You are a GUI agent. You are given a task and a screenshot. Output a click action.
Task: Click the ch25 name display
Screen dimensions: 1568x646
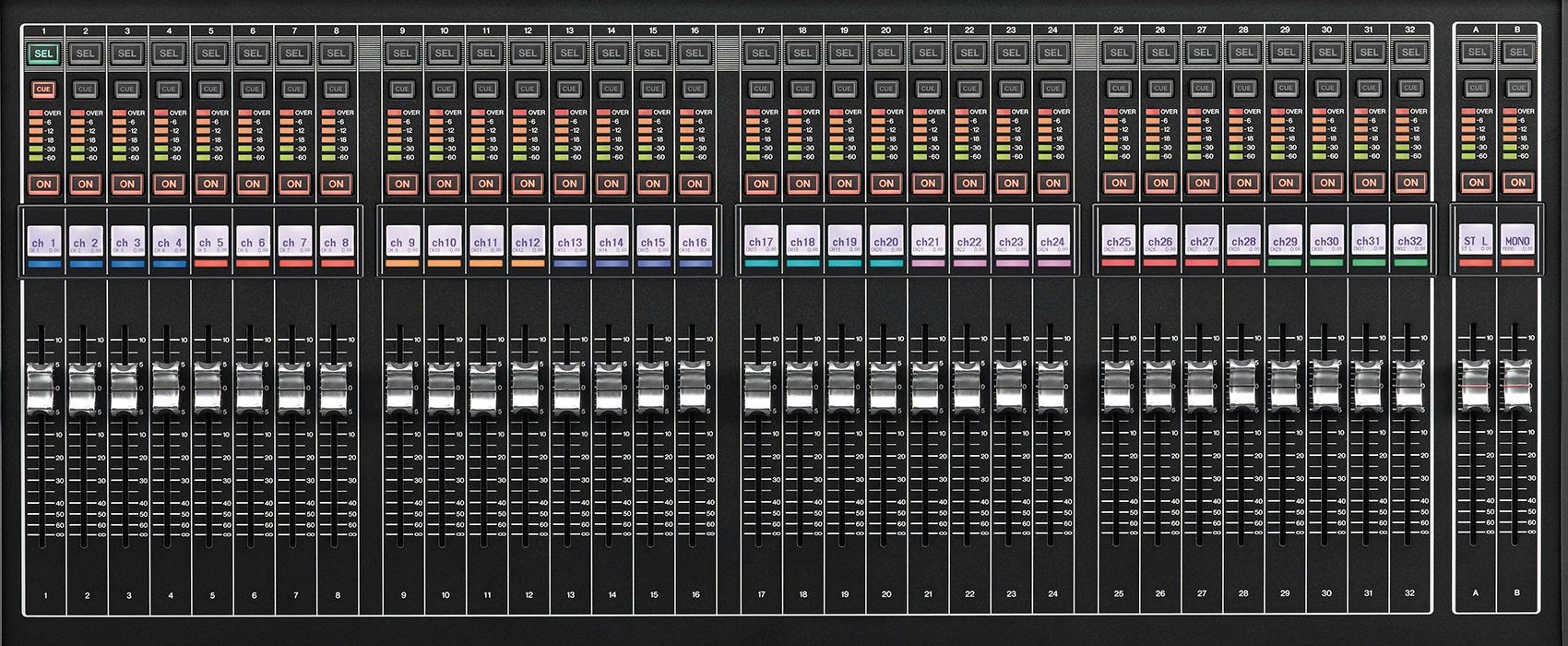click(1118, 240)
